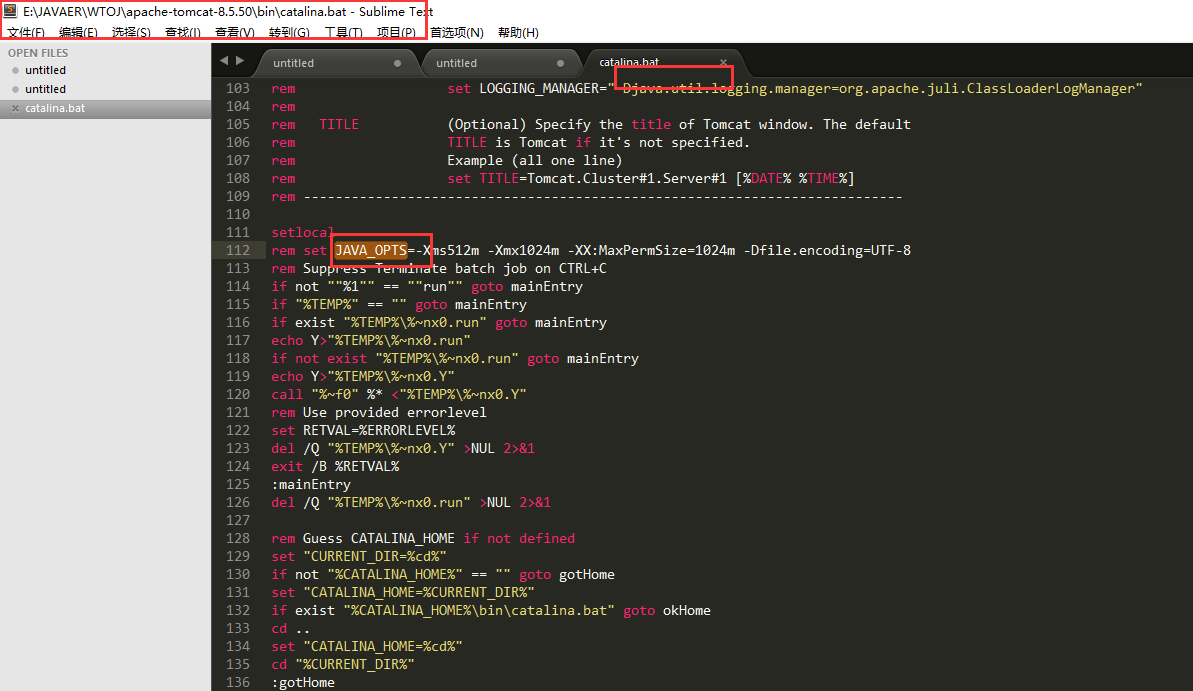Click line number 136 in the gutter
Screen dimensions: 1193x691
tap(238, 682)
